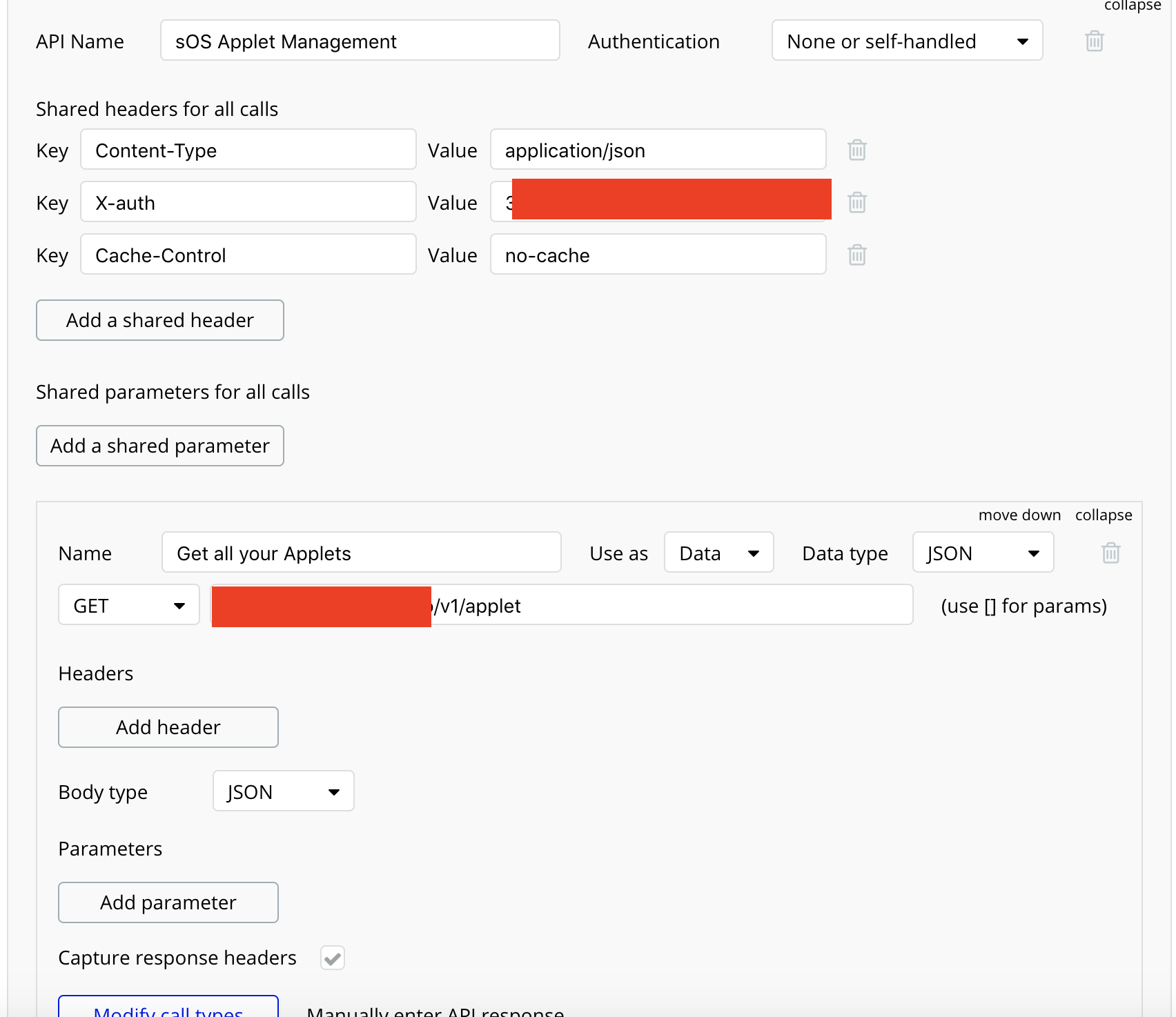Open the Body type dropdown
1176x1017 pixels.
[x=283, y=791]
